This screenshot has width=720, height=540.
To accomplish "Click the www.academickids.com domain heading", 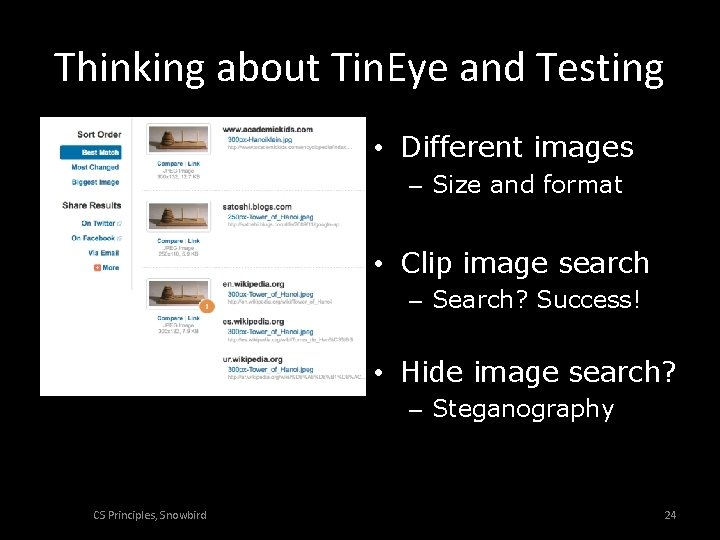I will pyautogui.click(x=268, y=129).
